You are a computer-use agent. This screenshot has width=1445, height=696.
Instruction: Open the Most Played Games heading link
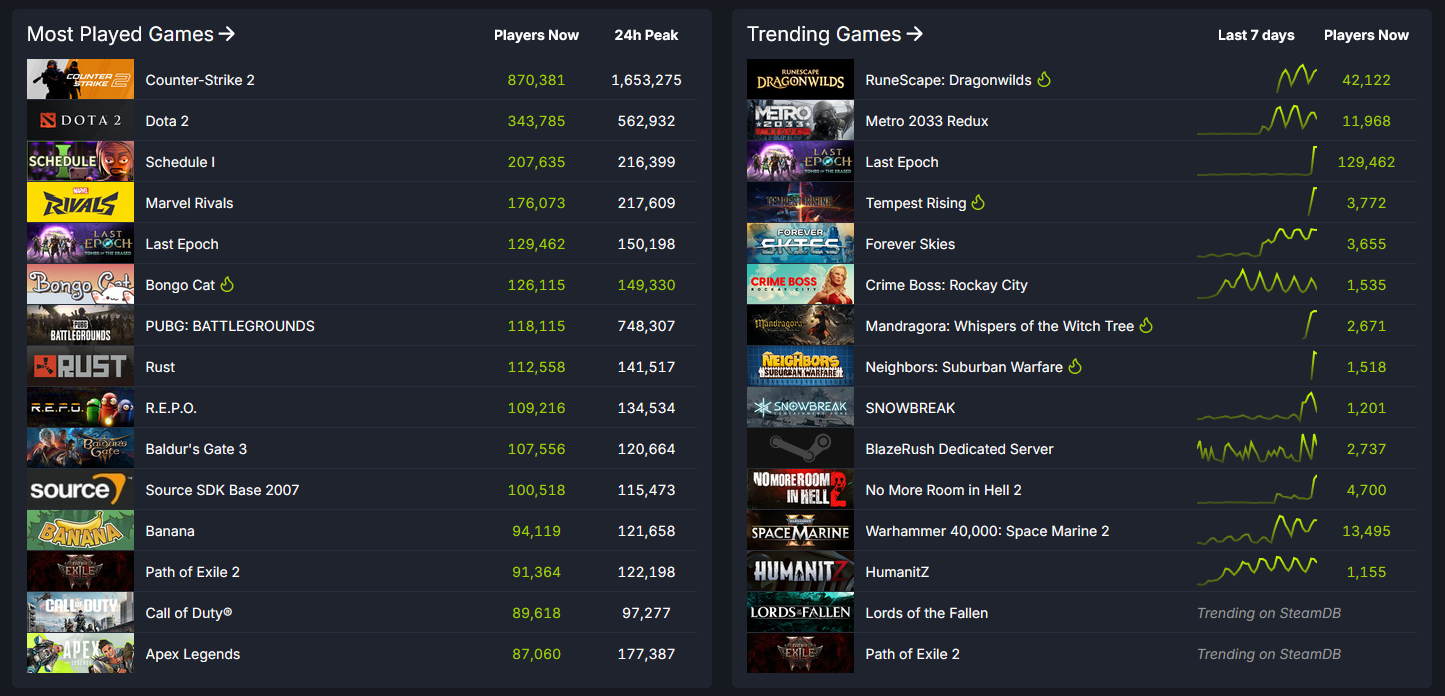[131, 34]
